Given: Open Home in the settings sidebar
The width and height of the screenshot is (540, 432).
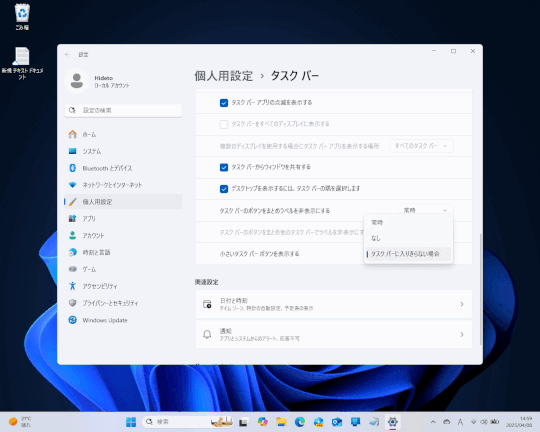Looking at the screenshot, I should [x=123, y=134].
